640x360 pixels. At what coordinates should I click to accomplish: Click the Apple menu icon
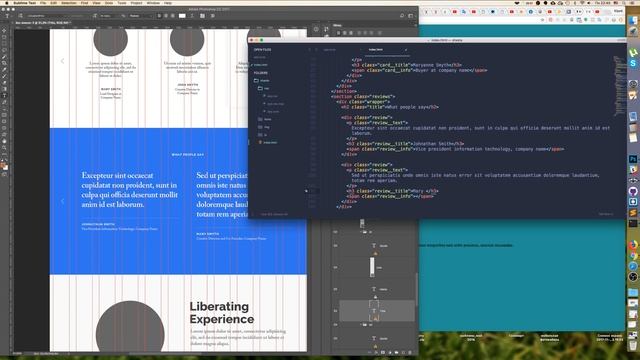click(x=6, y=3)
